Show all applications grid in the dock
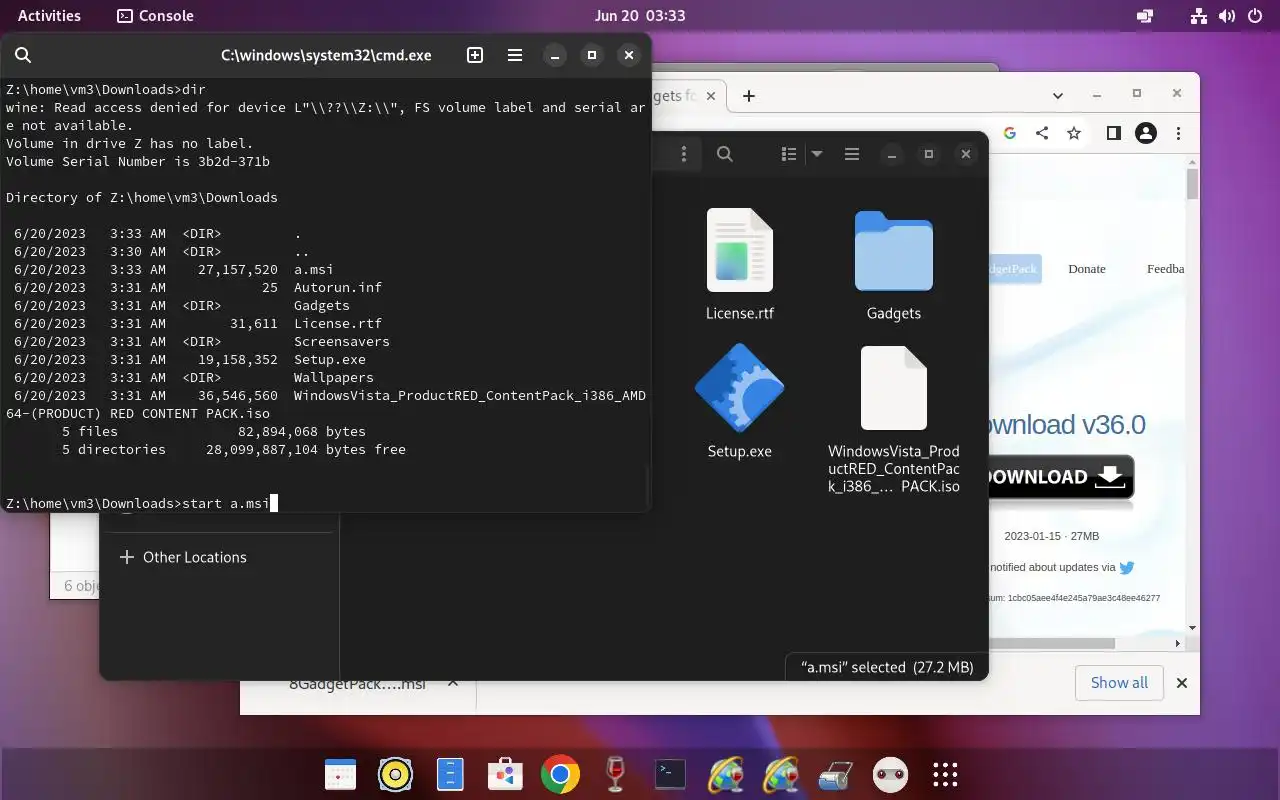Image resolution: width=1280 pixels, height=800 pixels. (945, 774)
